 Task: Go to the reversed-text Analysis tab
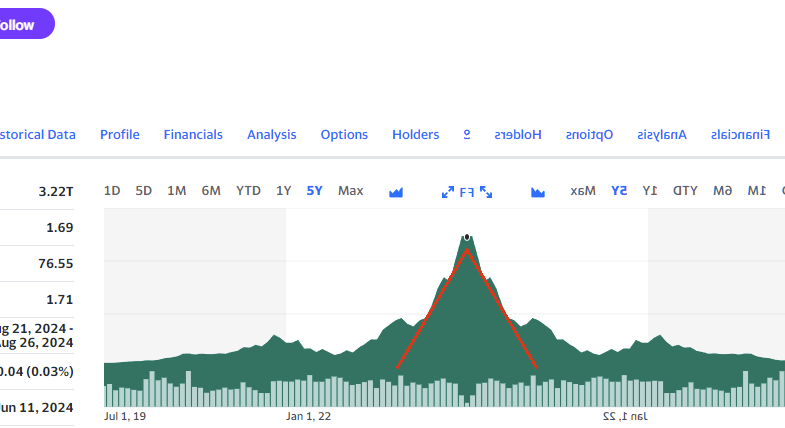662,135
